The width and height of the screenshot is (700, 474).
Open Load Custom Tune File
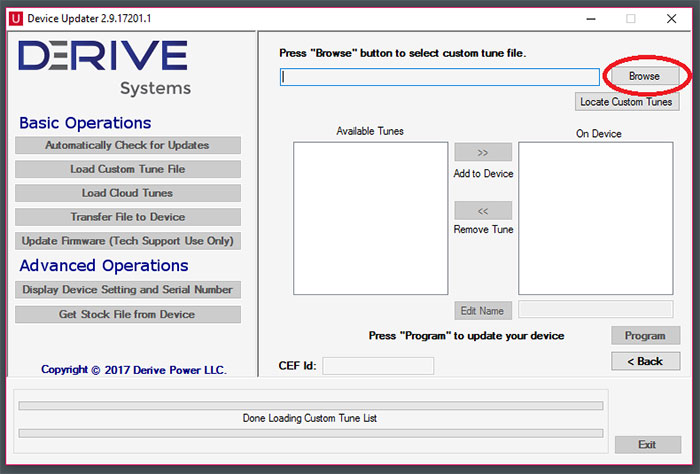128,169
